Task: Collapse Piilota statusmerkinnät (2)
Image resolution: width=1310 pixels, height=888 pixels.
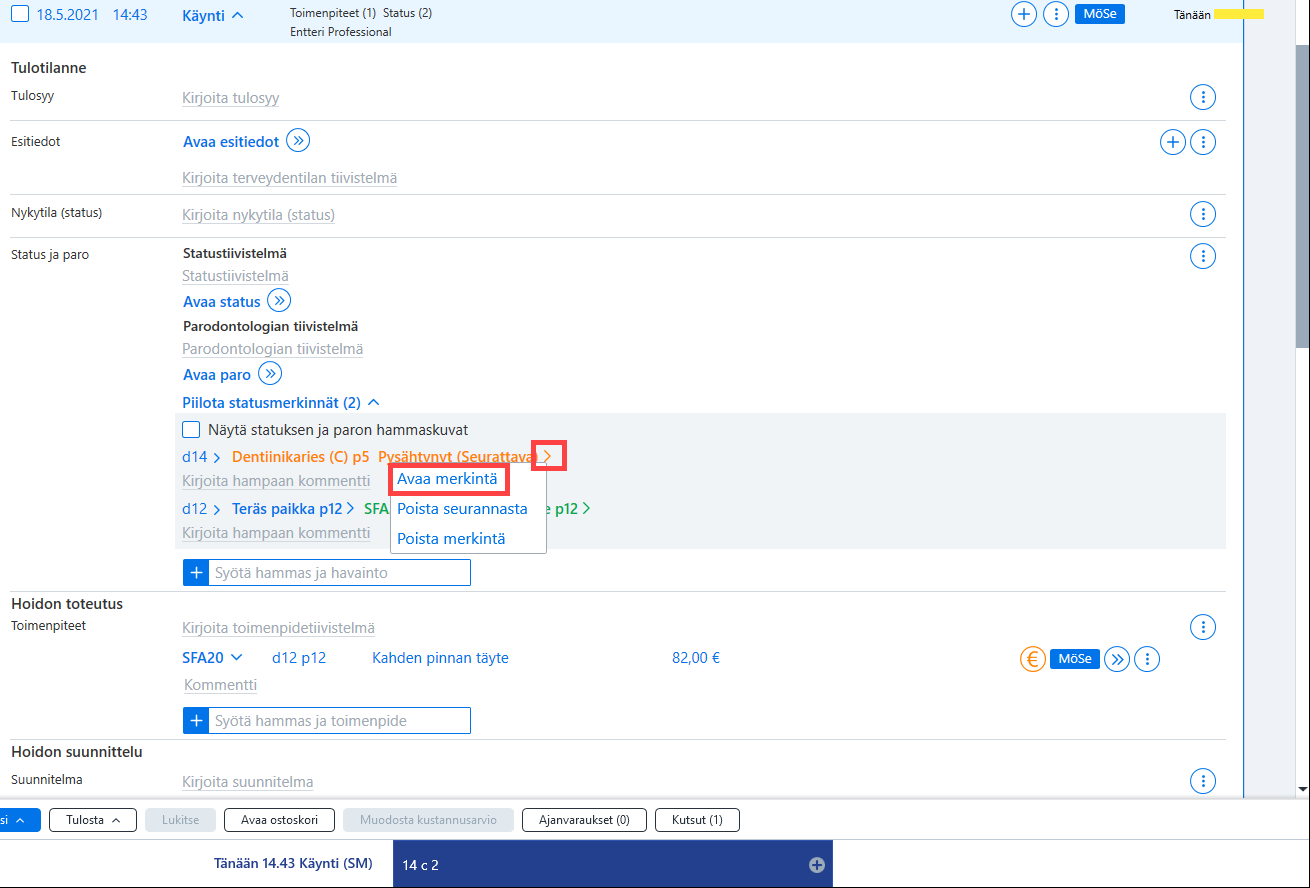Action: (281, 402)
